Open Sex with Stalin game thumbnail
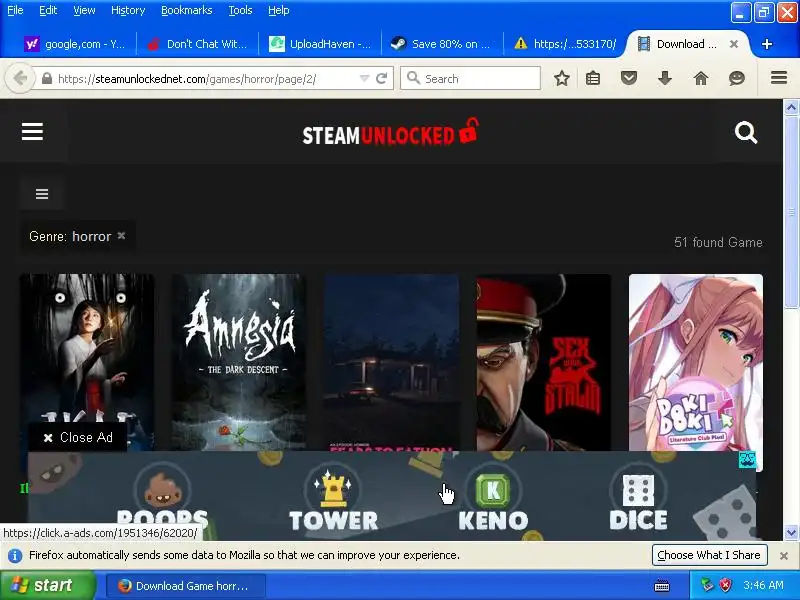800x600 pixels. click(543, 362)
